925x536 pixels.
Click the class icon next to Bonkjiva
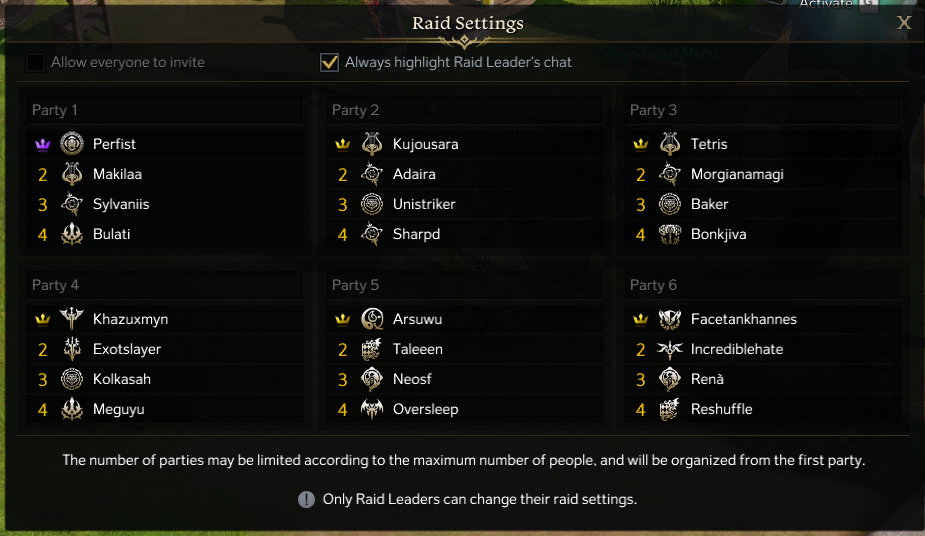[670, 234]
